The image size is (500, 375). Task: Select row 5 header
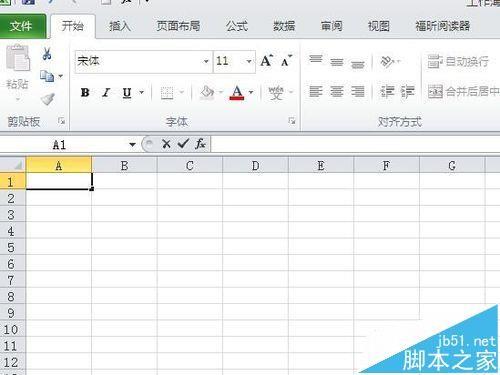pos(12,247)
